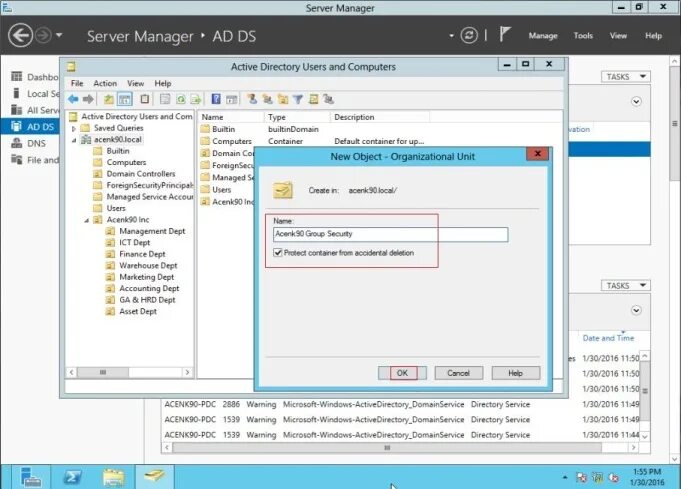
Task: Click Cancel in New Object dialog
Action: [459, 373]
